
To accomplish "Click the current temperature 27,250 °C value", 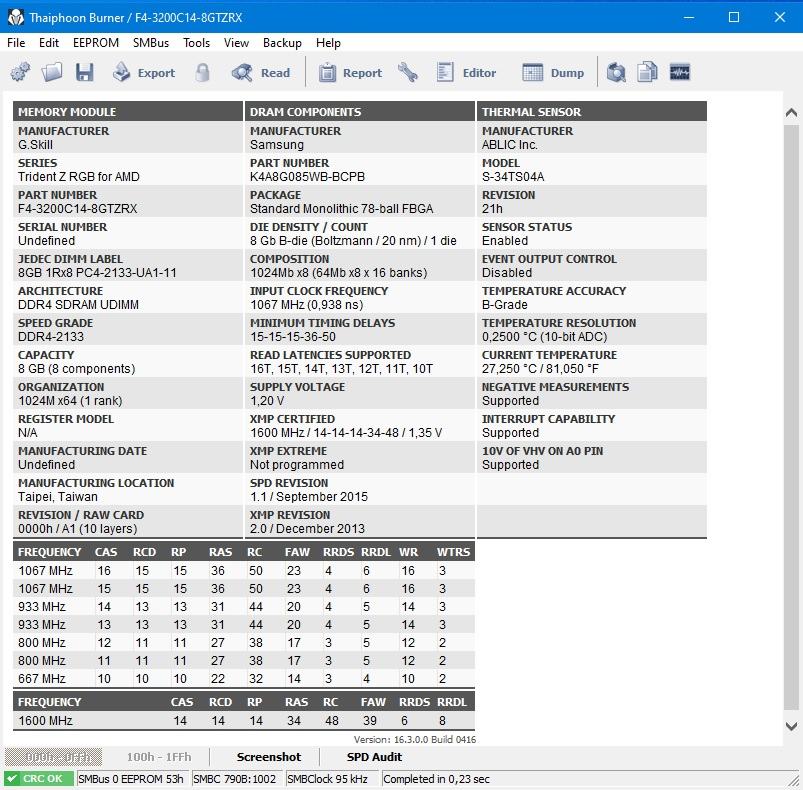I will (x=540, y=369).
